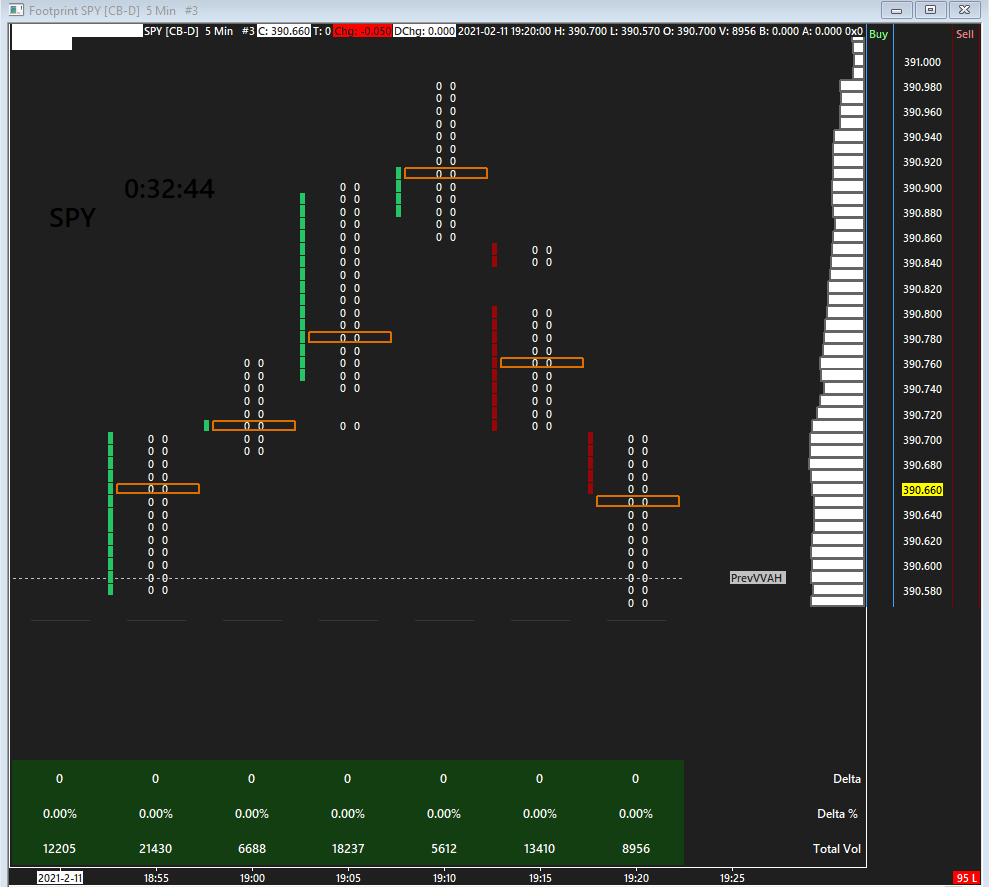This screenshot has width=990, height=887.
Task: Click the Delta row label
Action: [x=847, y=779]
